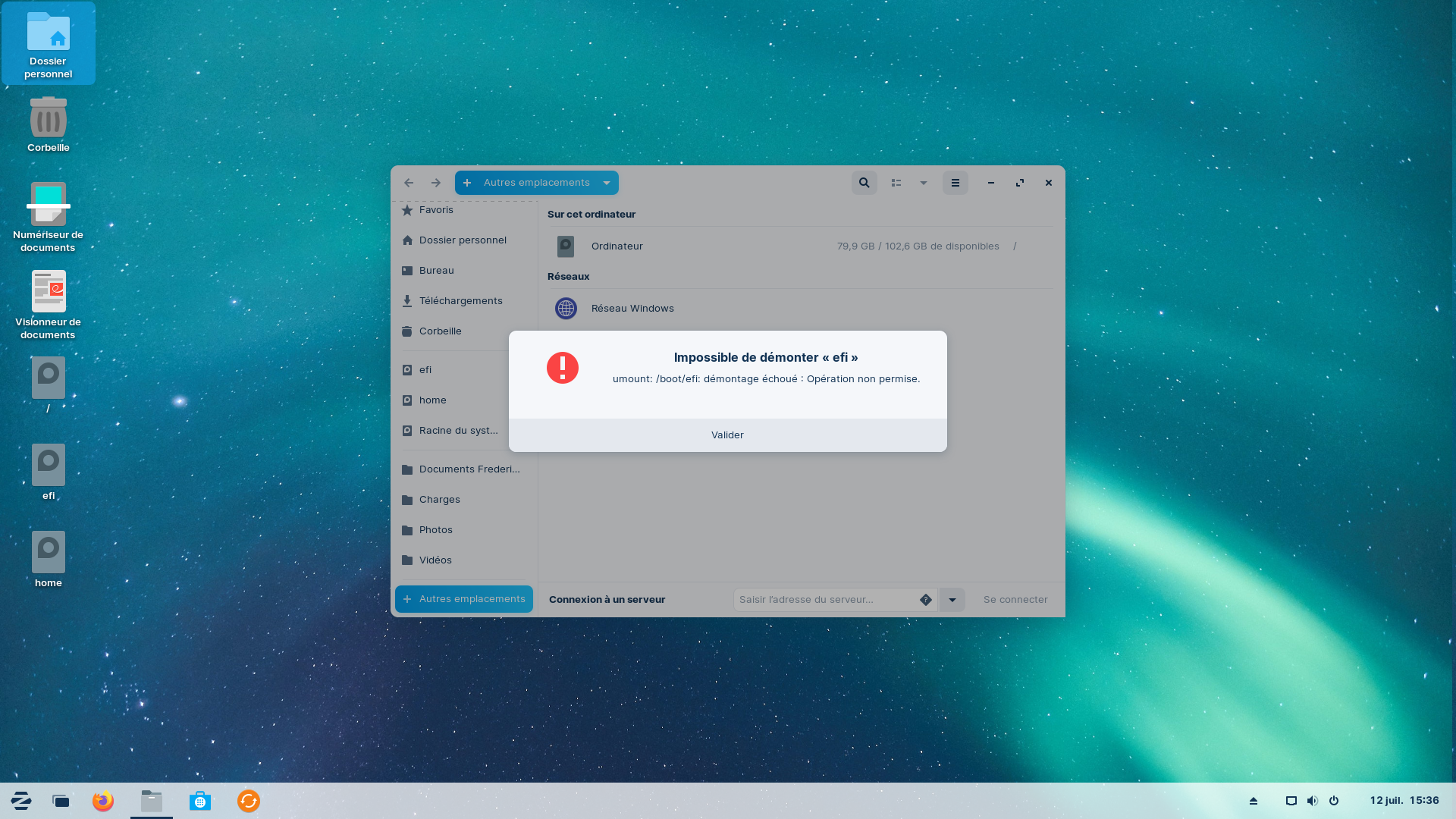Image resolution: width=1456 pixels, height=819 pixels.
Task: Click the server address input field
Action: point(825,600)
